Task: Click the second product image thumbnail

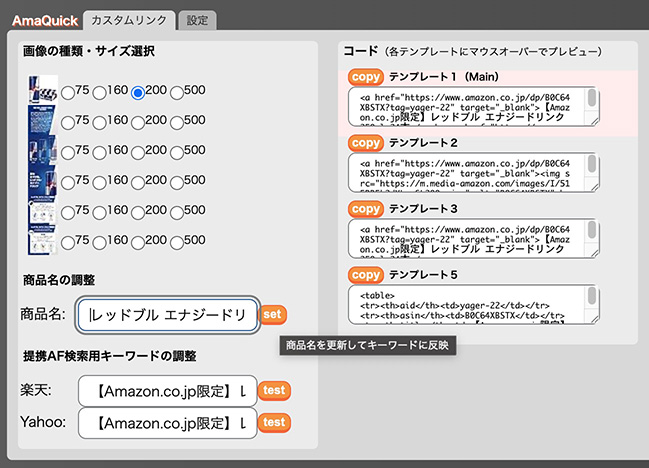Action: click(x=42, y=120)
